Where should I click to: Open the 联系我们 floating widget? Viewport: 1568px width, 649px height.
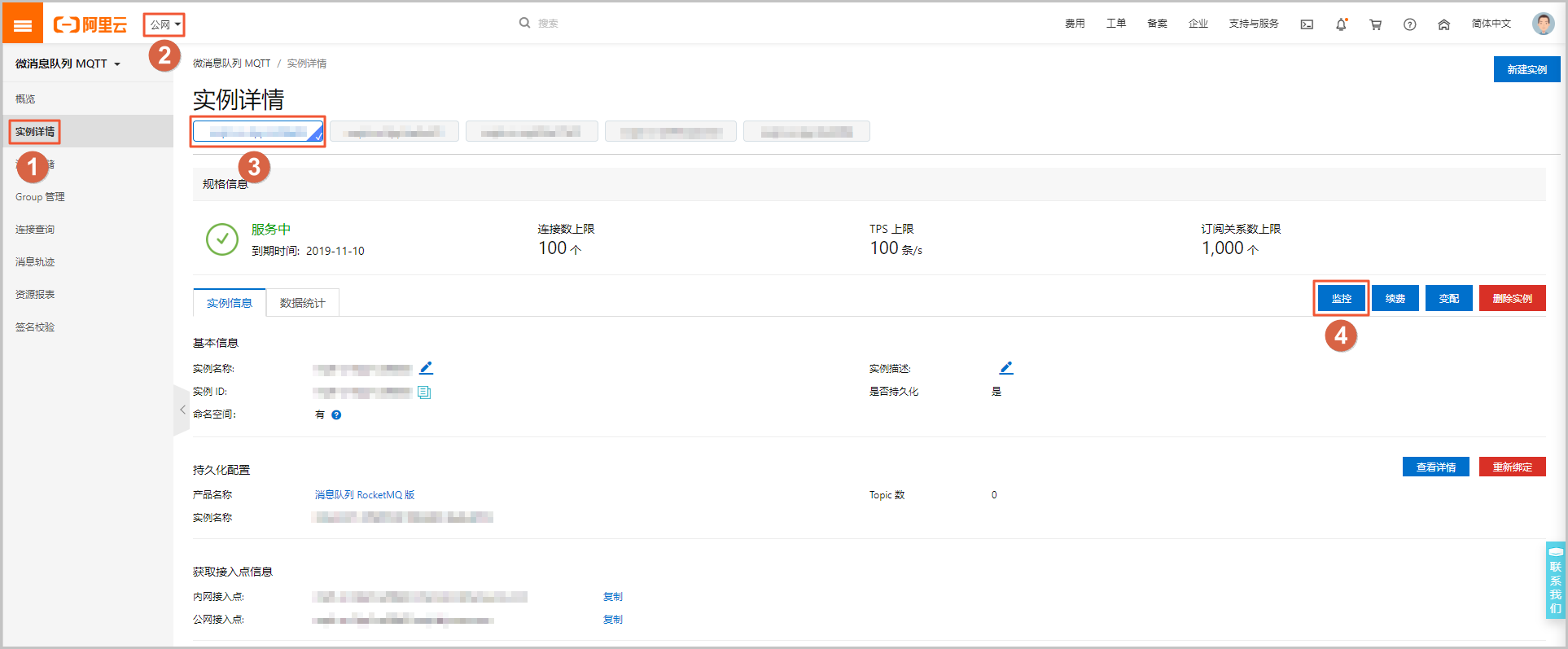(1555, 580)
